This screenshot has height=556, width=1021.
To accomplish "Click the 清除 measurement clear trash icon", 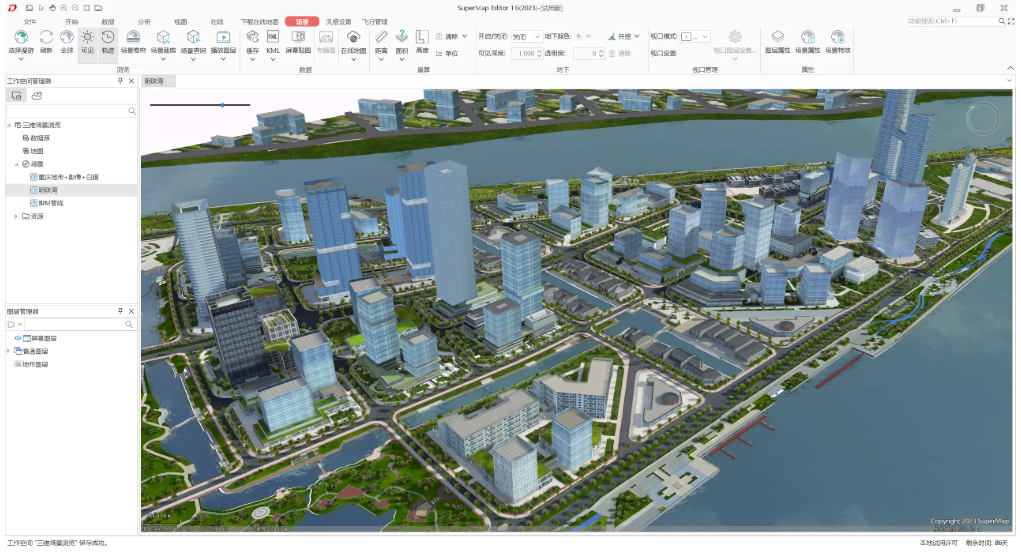I will [440, 36].
